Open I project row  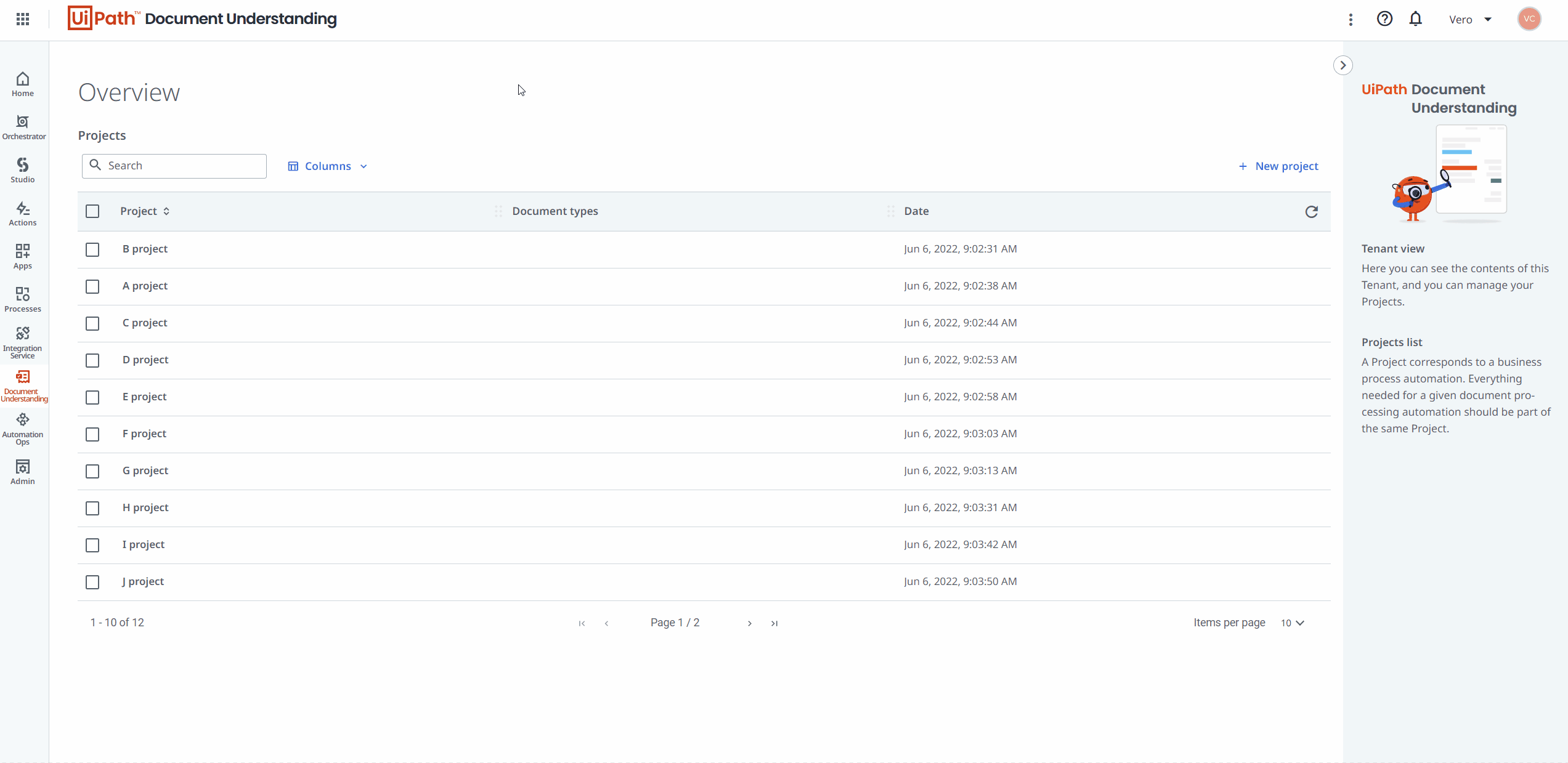[704, 545]
